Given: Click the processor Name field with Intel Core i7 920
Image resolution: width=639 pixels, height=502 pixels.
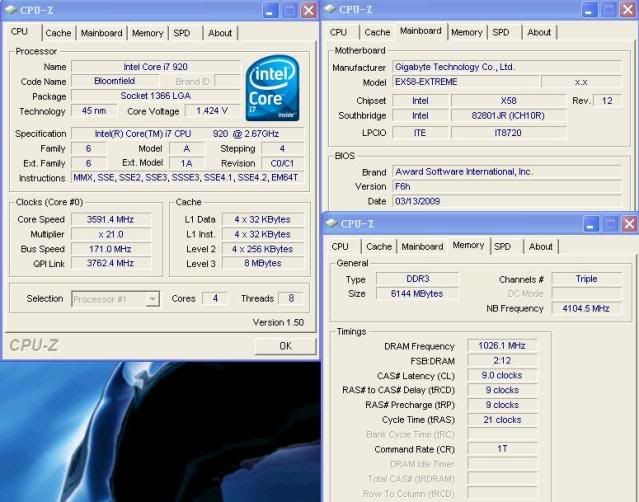Looking at the screenshot, I should tap(157, 67).
